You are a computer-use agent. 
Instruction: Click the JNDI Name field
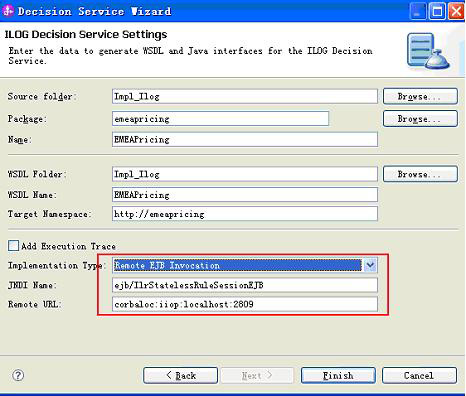pyautogui.click(x=245, y=285)
